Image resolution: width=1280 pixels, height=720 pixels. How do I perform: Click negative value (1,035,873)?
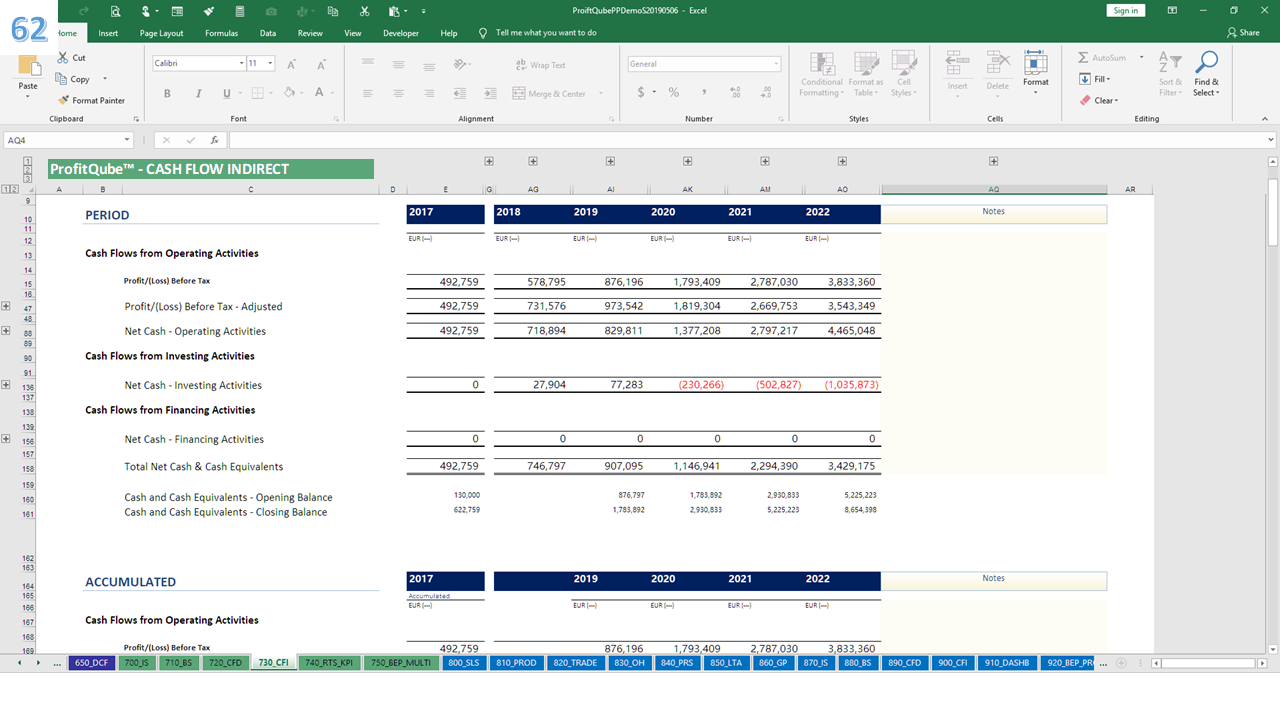click(850, 385)
